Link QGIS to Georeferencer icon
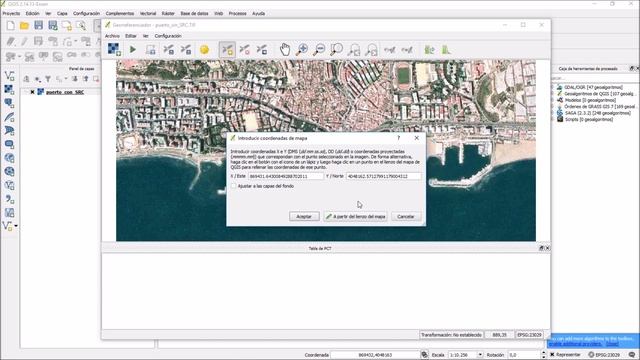This screenshot has height=360, width=640. (407, 49)
